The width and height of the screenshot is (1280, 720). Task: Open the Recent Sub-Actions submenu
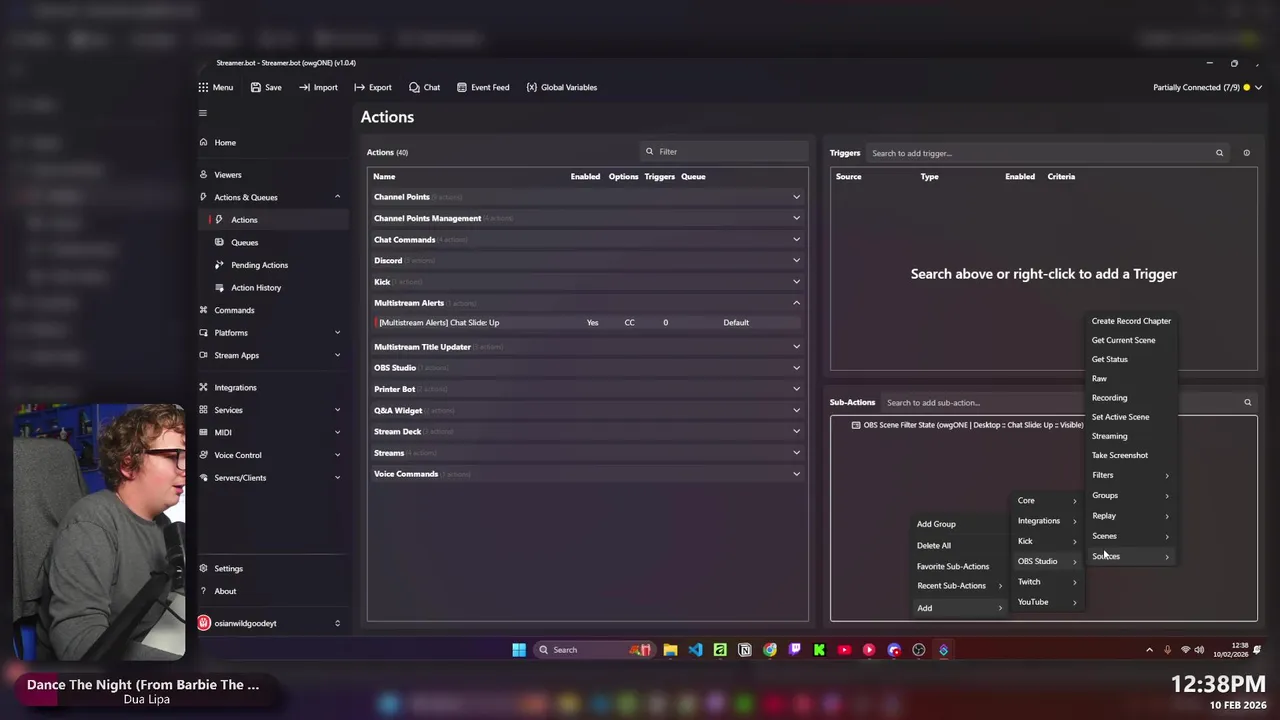[959, 586]
